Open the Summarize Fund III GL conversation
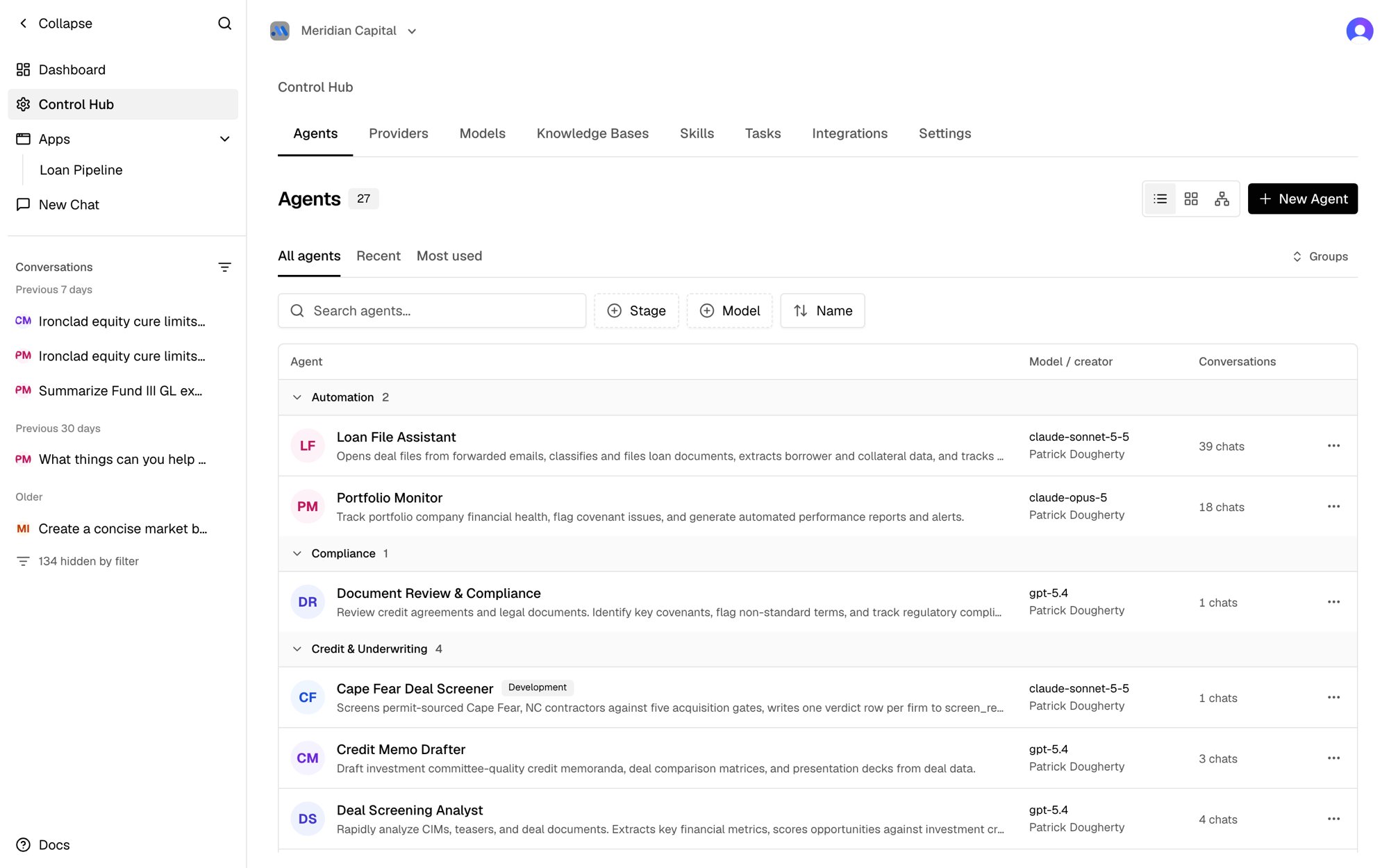 (121, 391)
